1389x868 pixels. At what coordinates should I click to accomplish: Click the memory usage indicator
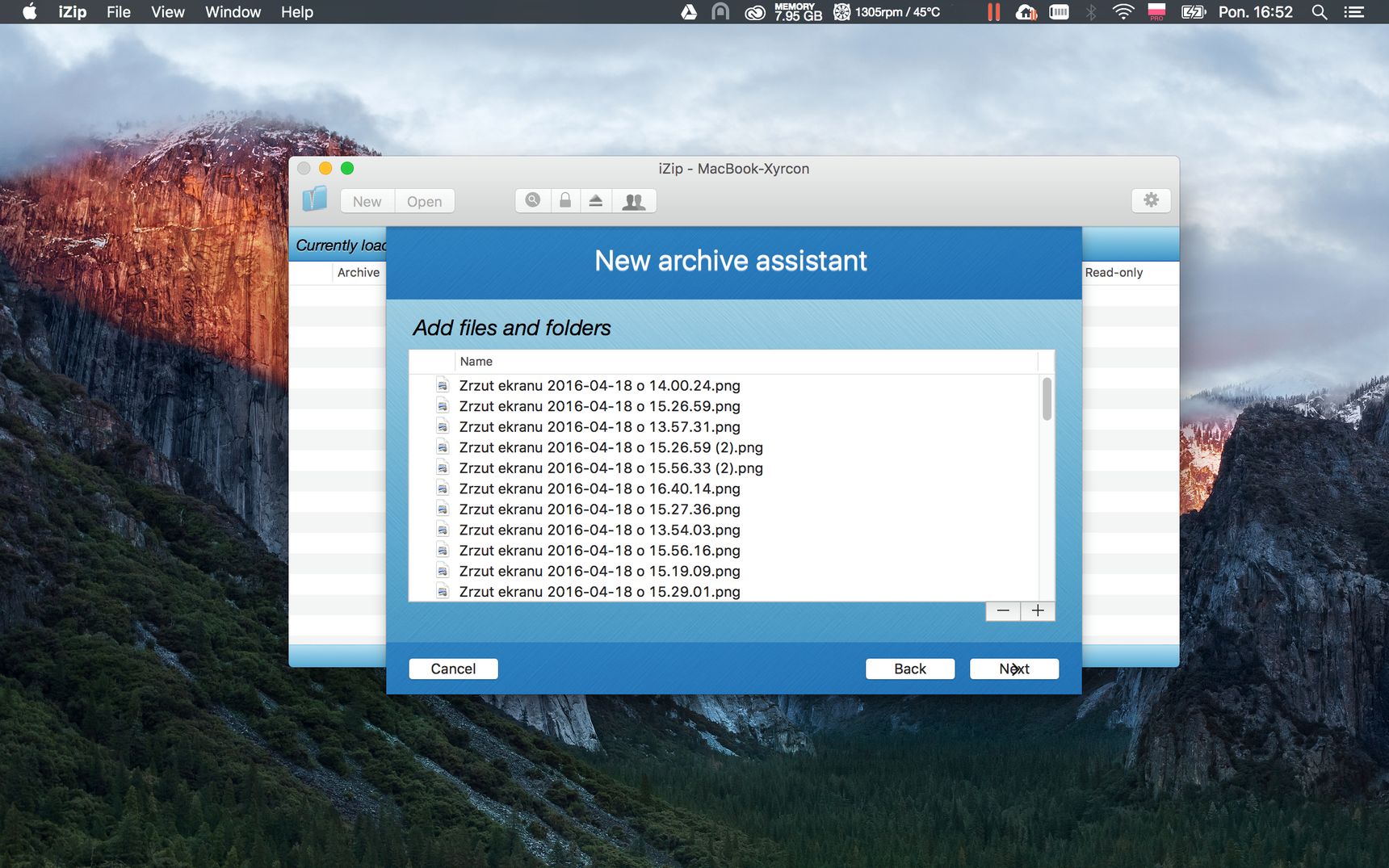pos(798,12)
